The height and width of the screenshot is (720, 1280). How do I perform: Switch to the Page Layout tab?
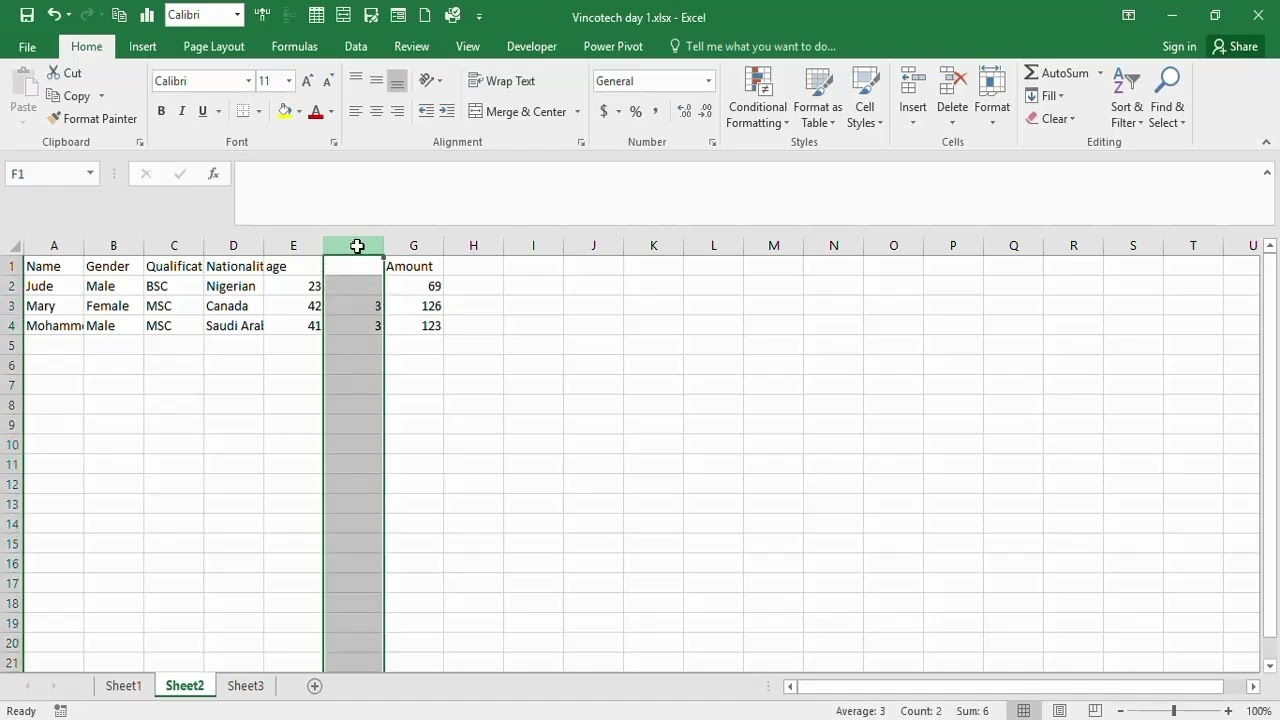coord(214,46)
